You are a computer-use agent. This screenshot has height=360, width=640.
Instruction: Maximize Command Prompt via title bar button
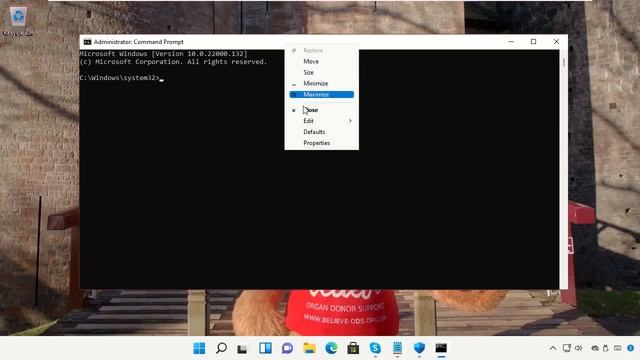(x=533, y=42)
